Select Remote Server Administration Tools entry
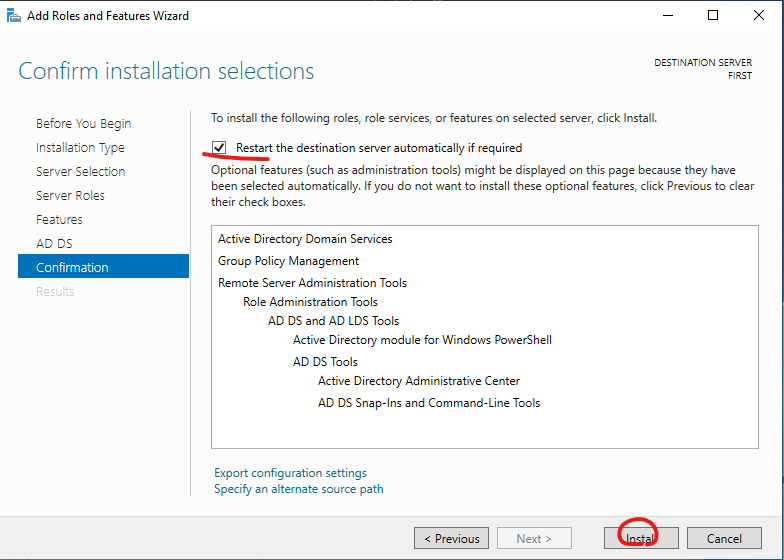Viewport: 784px width, 560px height. click(312, 283)
